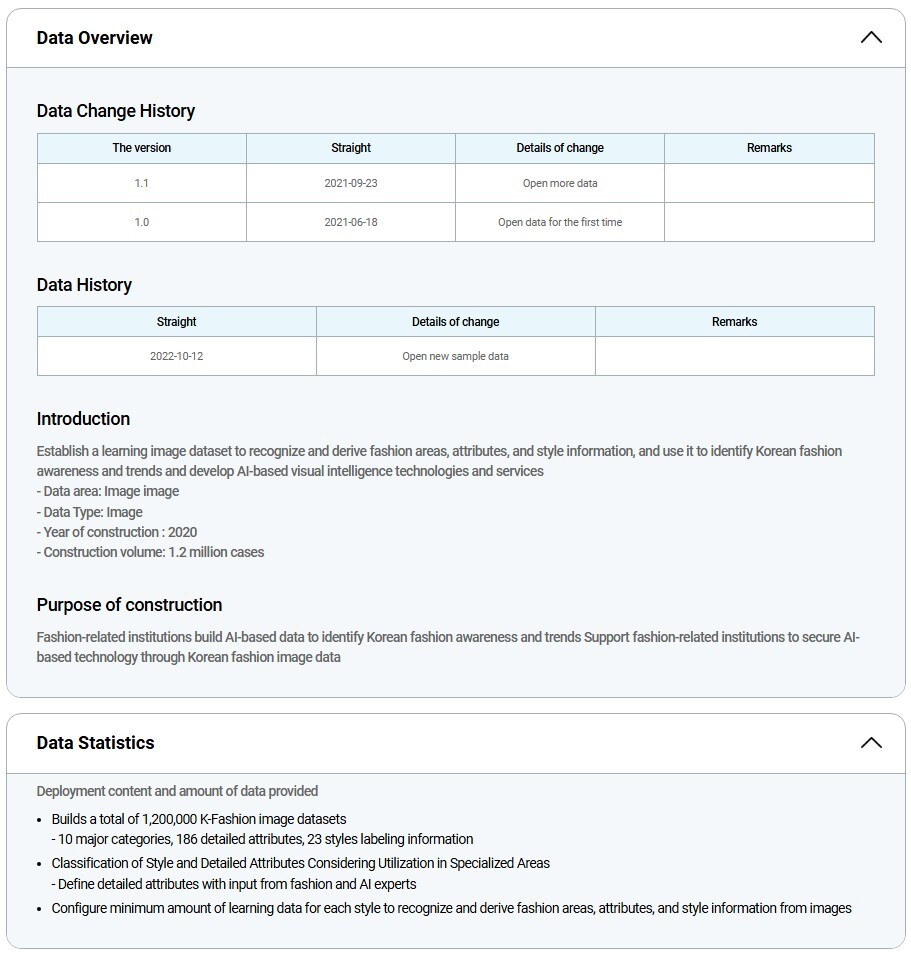This screenshot has height=957, width=911.
Task: Click the Introduction heading
Action: coord(84,419)
